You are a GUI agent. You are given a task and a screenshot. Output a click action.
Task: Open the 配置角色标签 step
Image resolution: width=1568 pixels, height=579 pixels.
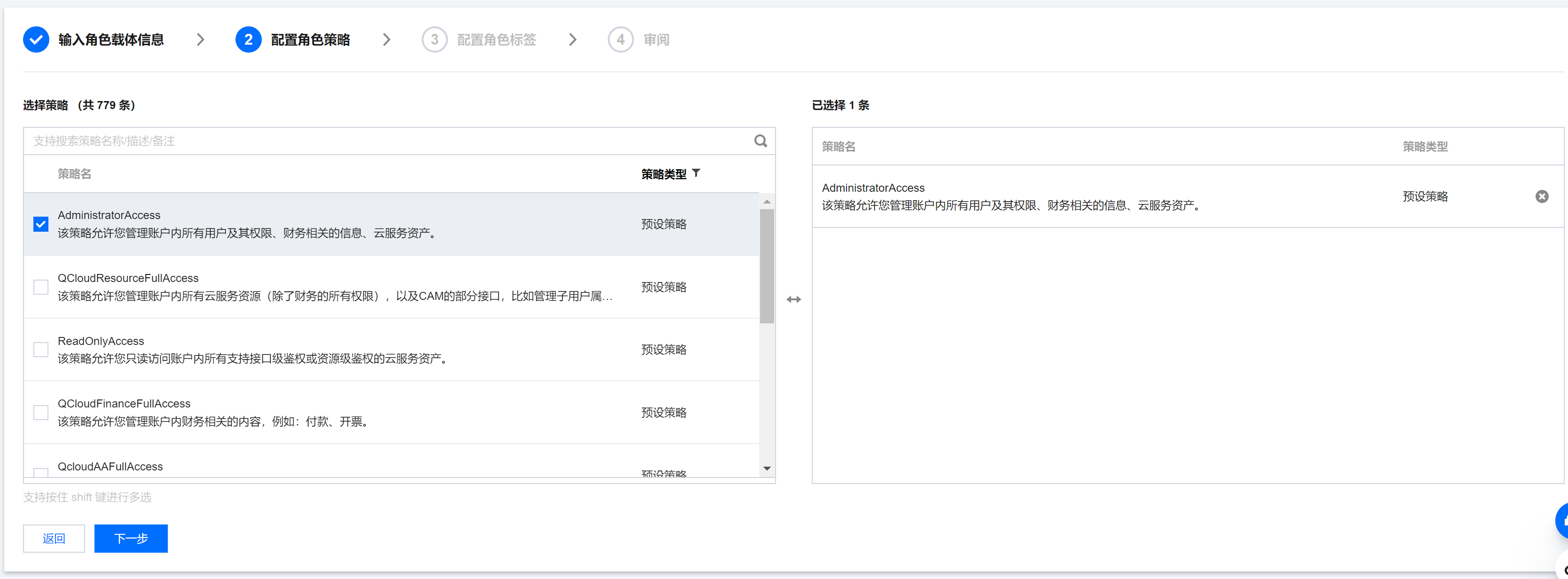pyautogui.click(x=496, y=39)
